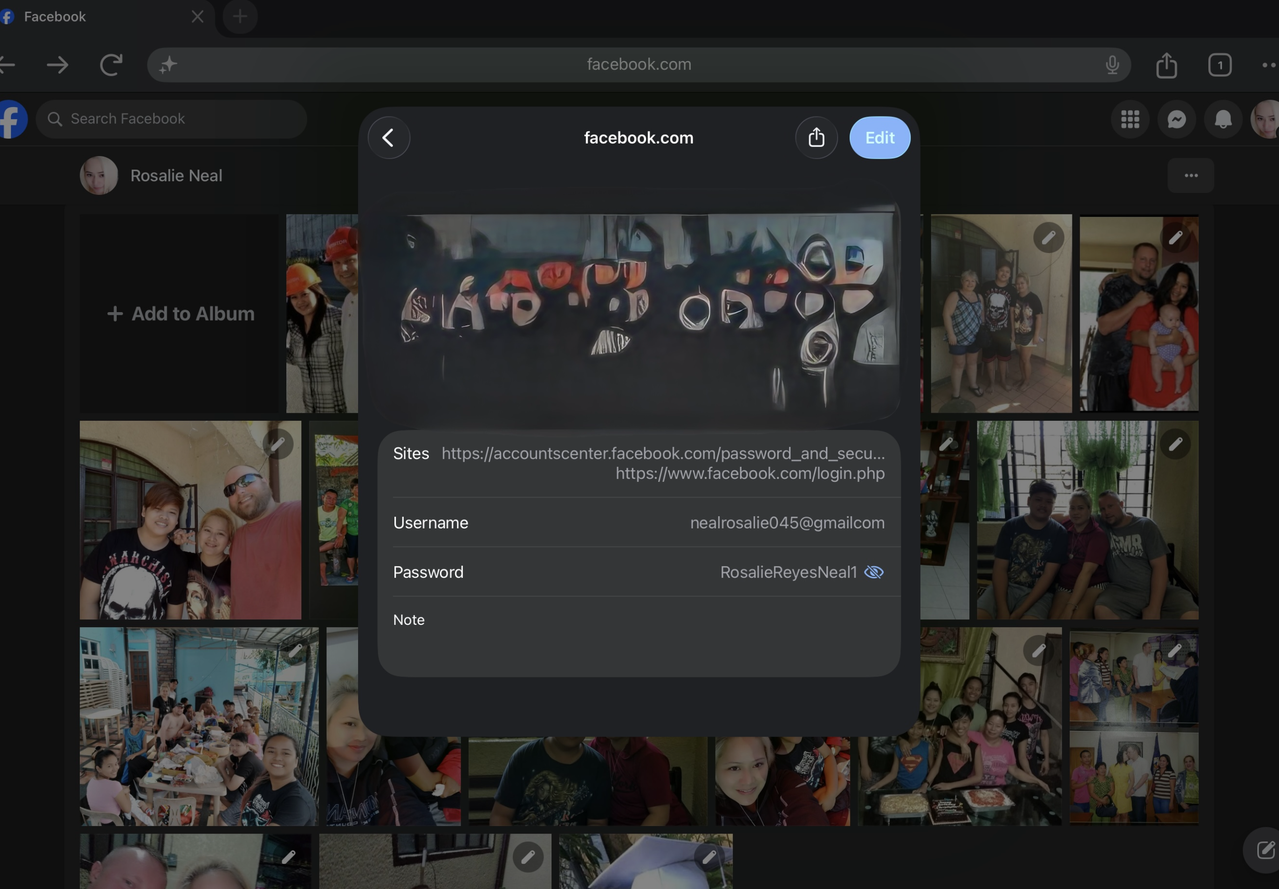Share the saved facebook.com password entry
The height and width of the screenshot is (889, 1279).
click(x=816, y=138)
